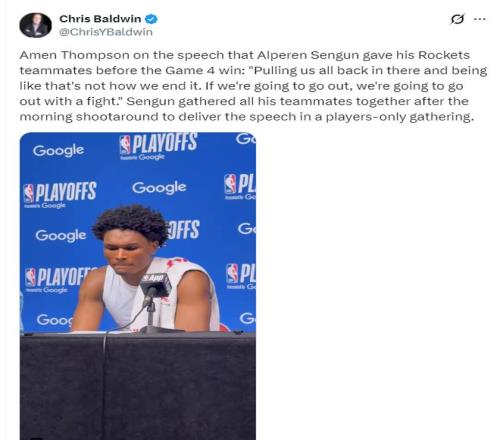Open the three-dot more options menu

click(480, 19)
